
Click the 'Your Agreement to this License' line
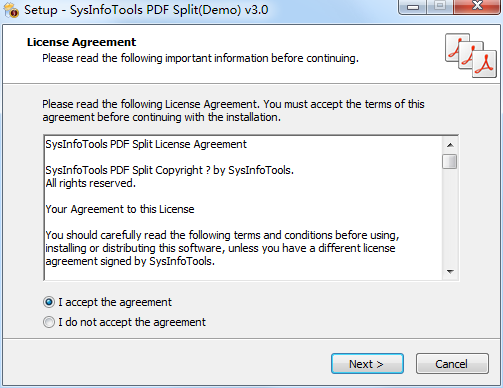[120, 209]
